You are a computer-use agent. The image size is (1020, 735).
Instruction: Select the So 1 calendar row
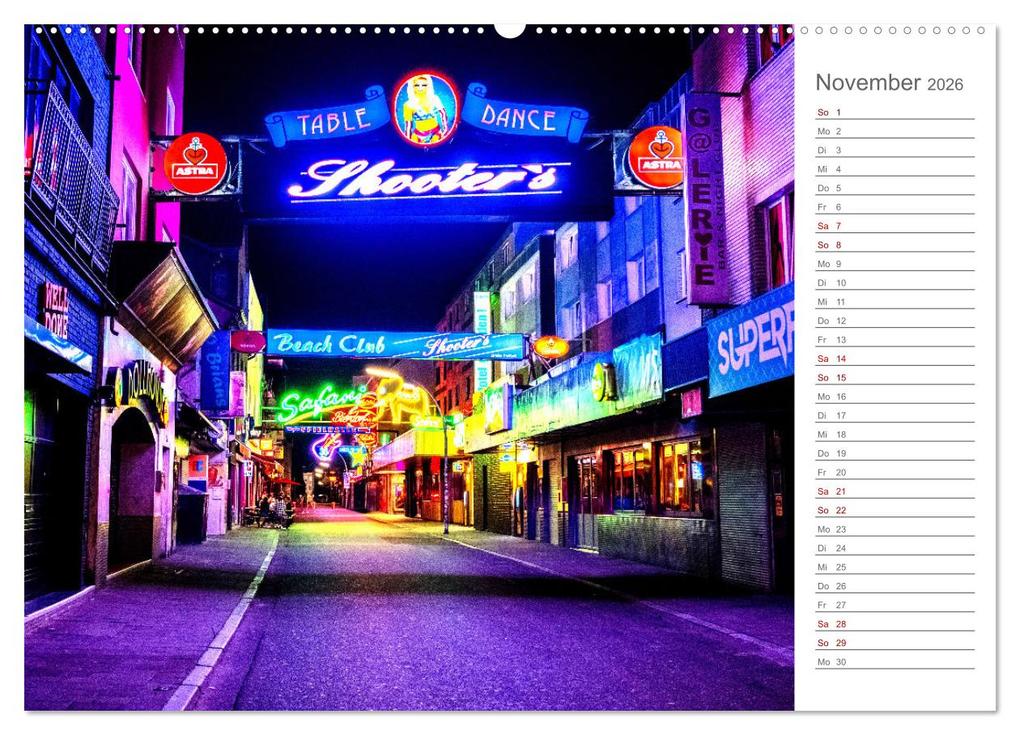pos(894,112)
